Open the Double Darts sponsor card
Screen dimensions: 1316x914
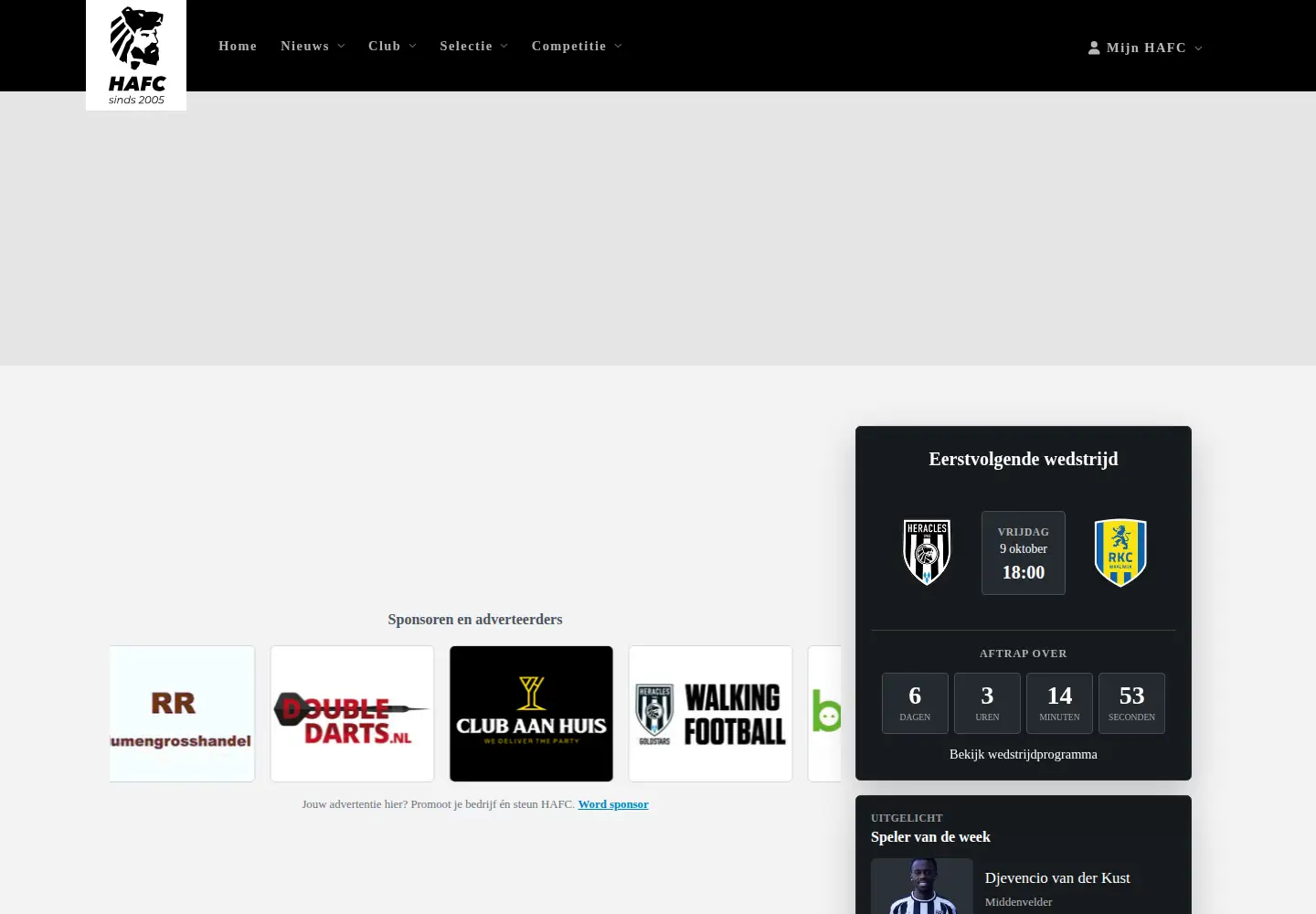[352, 714]
